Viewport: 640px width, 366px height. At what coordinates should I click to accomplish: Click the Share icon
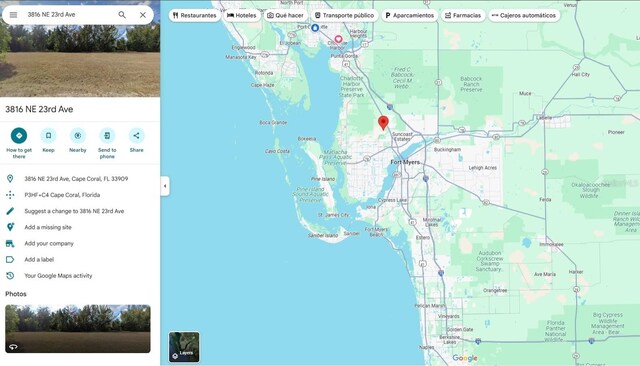tap(136, 135)
